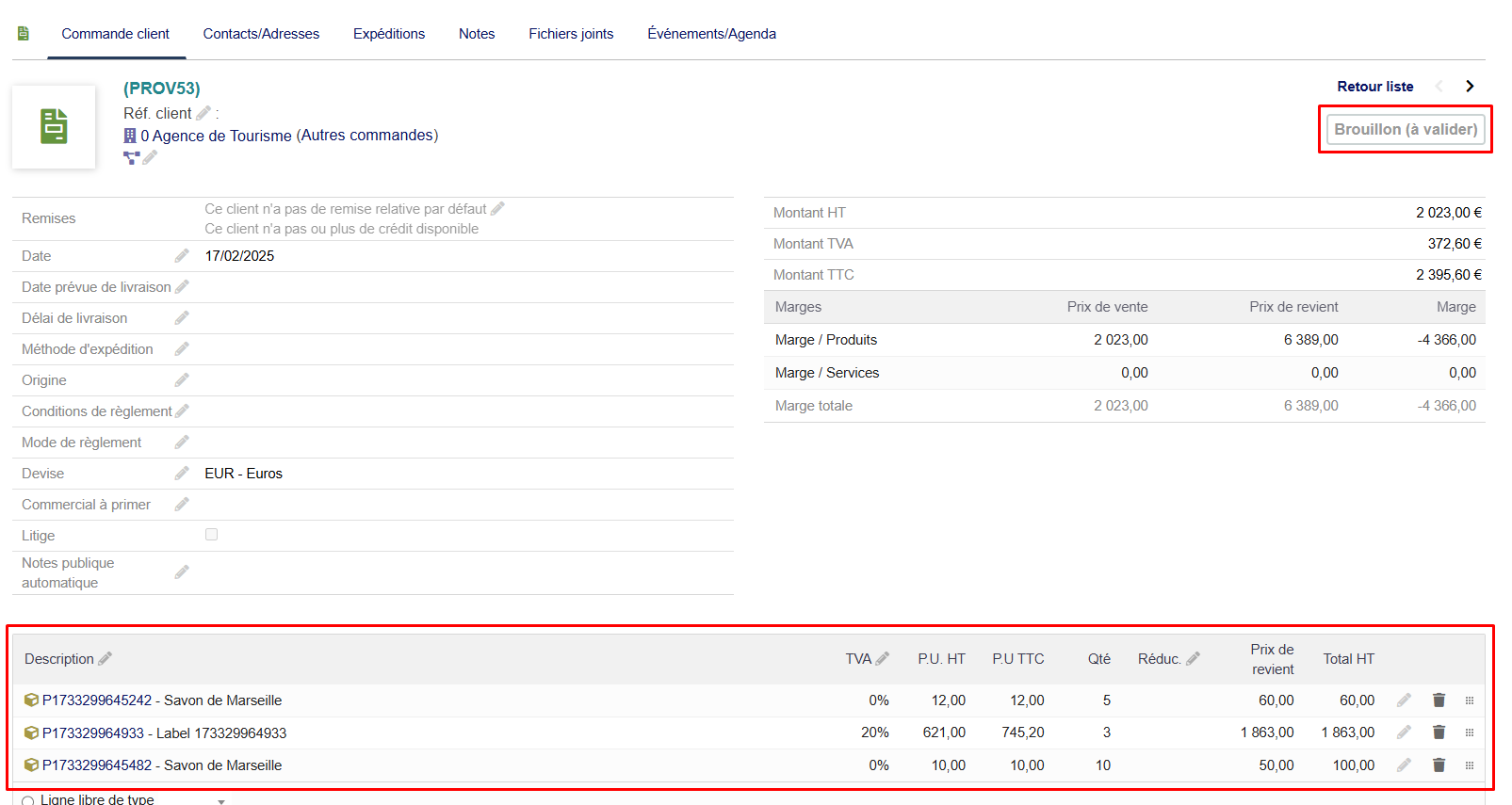Click the (PROV53) order reference
The image size is (1512, 805).
click(x=162, y=89)
